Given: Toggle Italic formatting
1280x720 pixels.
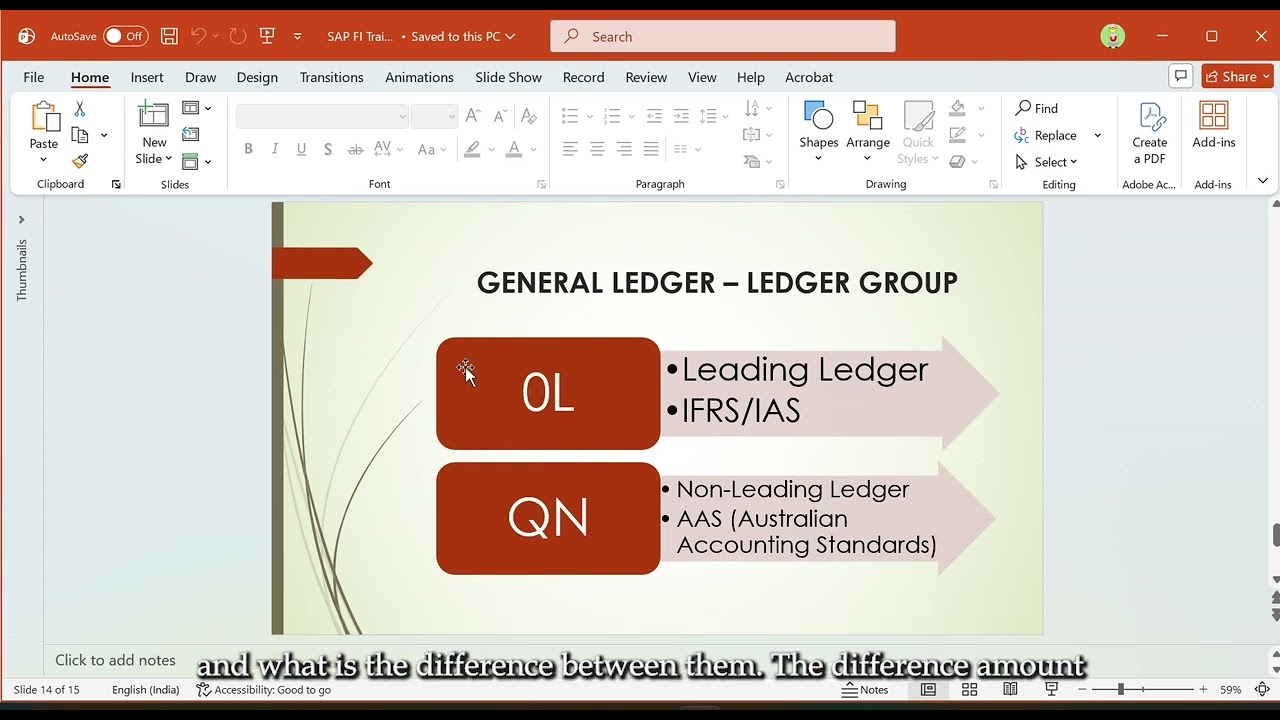Looking at the screenshot, I should tap(275, 149).
